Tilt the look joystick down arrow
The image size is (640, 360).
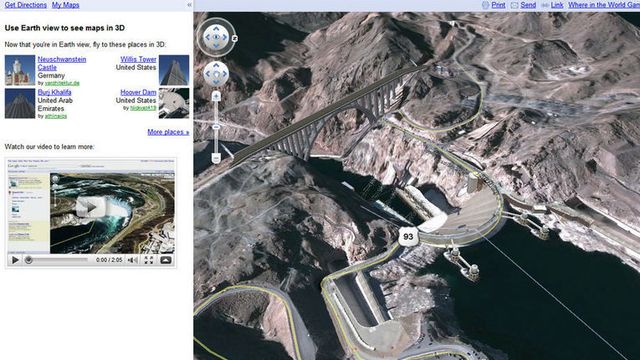tap(216, 46)
